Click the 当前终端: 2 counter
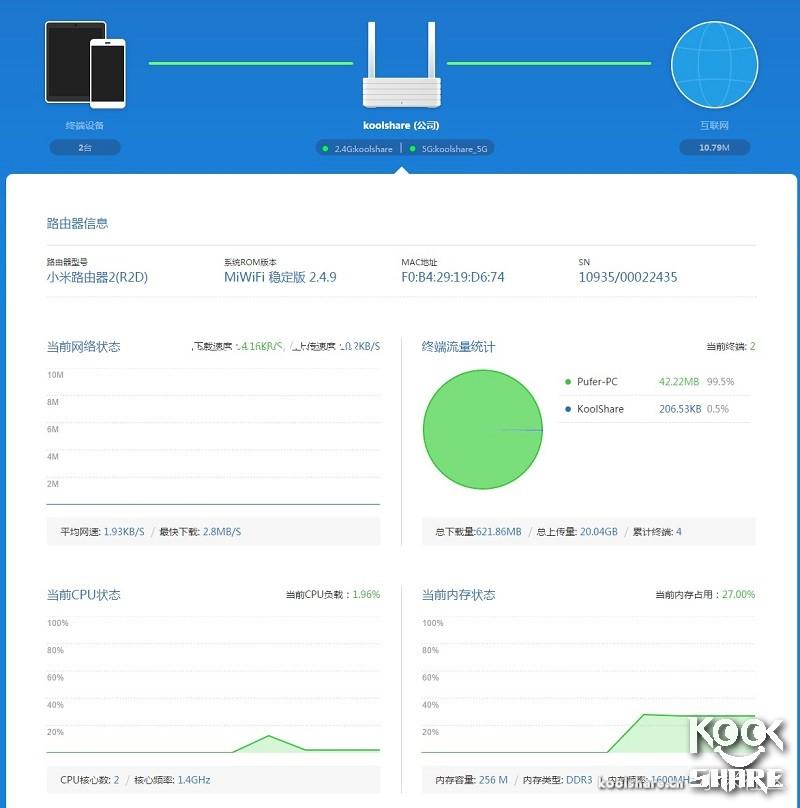800x808 pixels. point(730,346)
